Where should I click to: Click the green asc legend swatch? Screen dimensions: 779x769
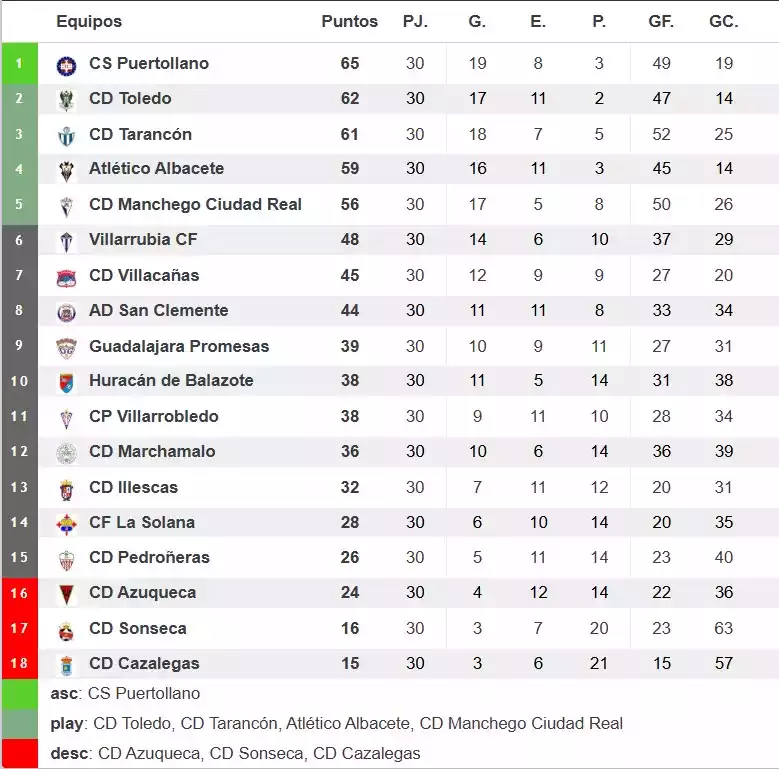[x=19, y=694]
